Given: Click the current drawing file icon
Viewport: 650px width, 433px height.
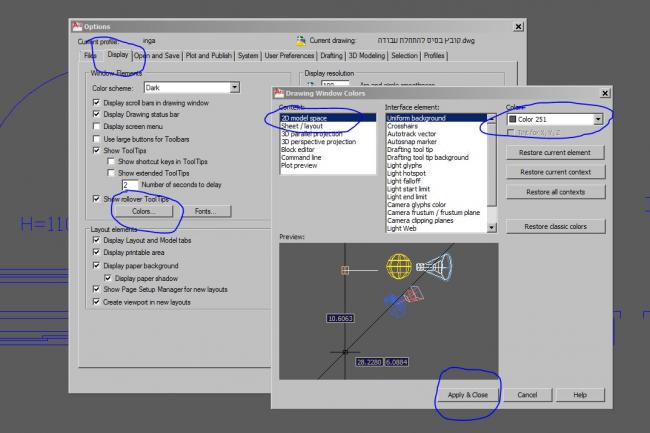Looking at the screenshot, I should point(301,41).
